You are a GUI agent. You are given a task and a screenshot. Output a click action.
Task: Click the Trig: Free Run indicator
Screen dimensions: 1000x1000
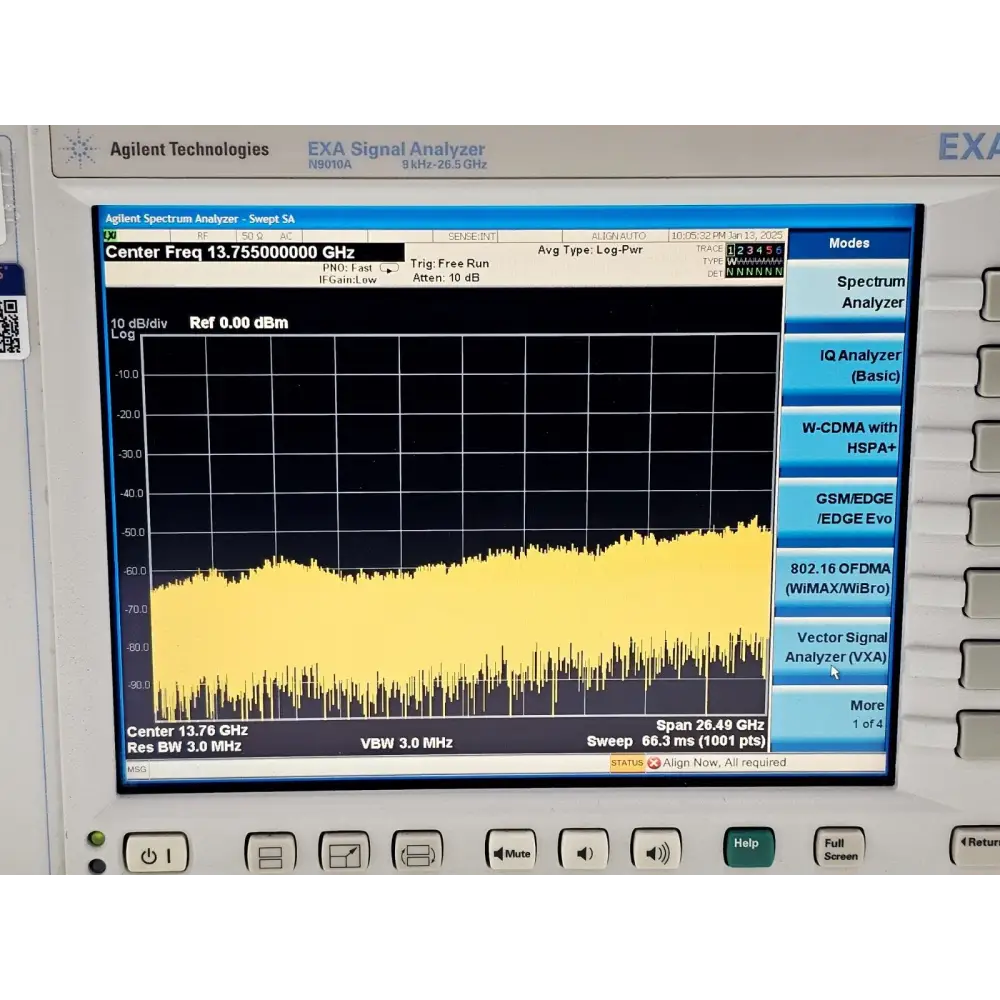pyautogui.click(x=450, y=263)
